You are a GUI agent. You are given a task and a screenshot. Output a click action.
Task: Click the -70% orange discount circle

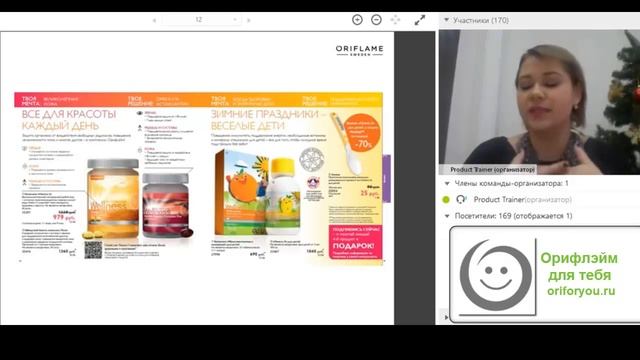click(x=362, y=133)
